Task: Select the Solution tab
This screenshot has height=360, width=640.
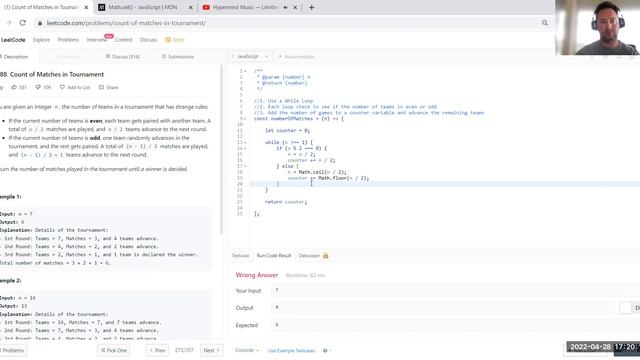Action: tap(68, 57)
